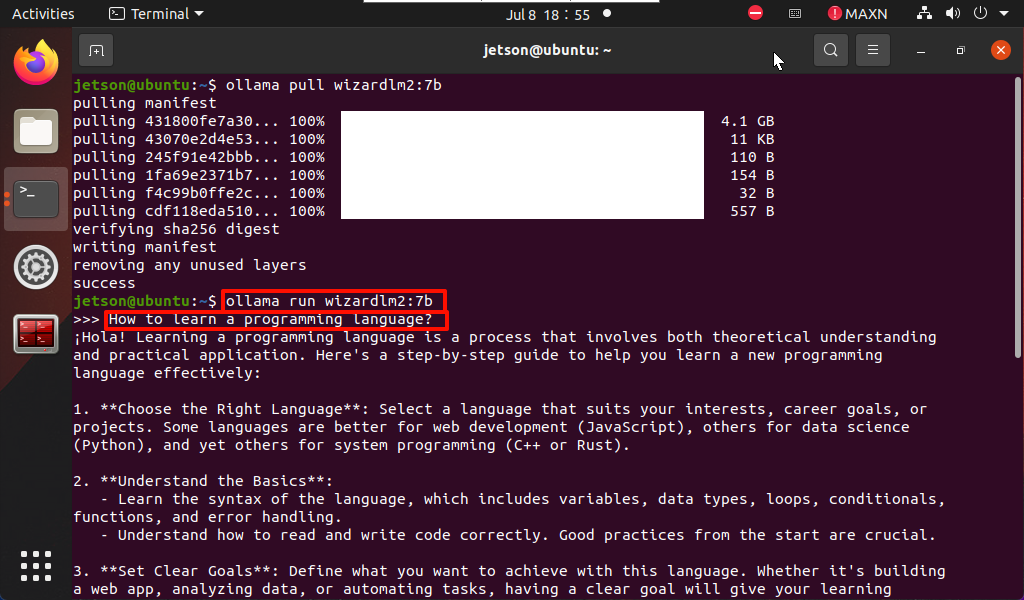Expand the system menu arrow in top bar
1024x600 pixels.
[x=1004, y=14]
